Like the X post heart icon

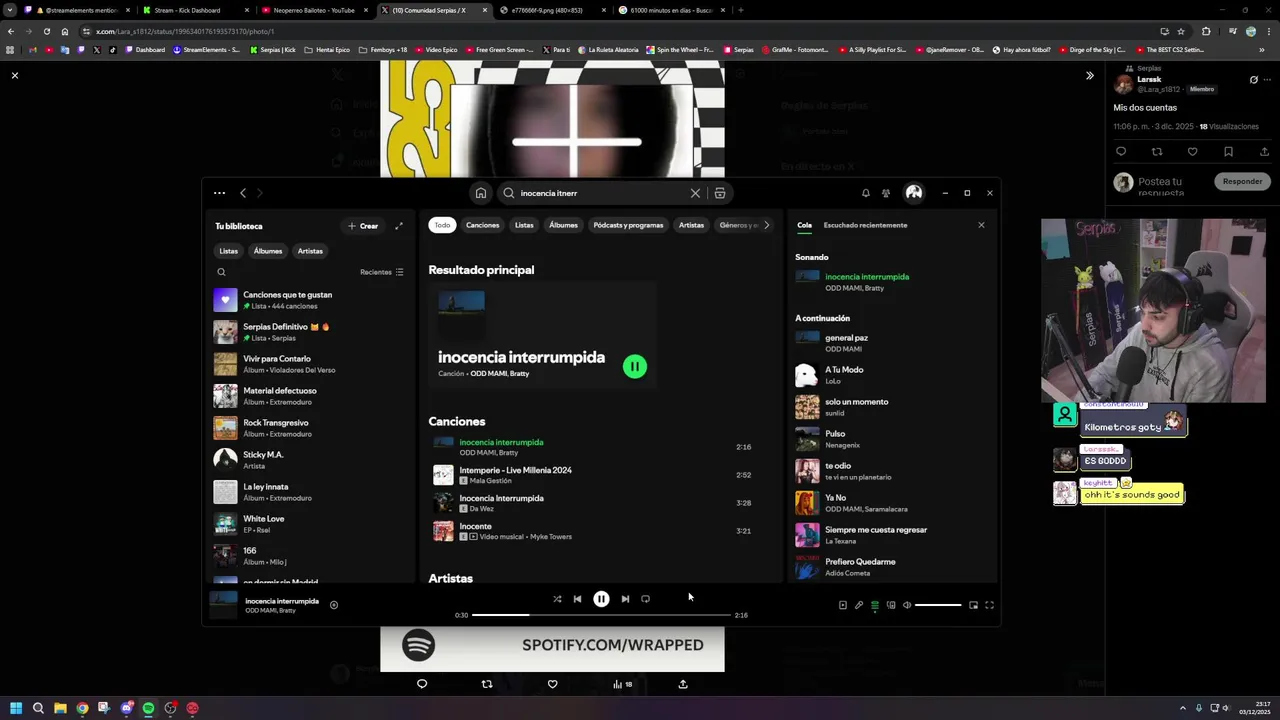552,684
